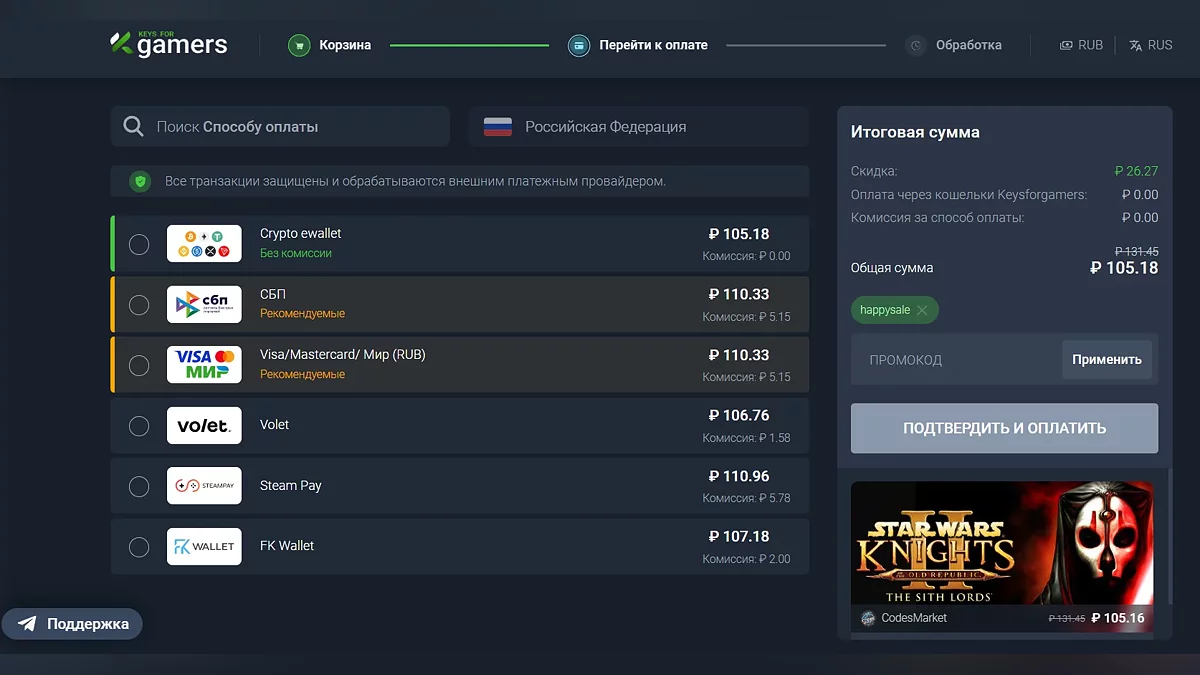1200x675 pixels.
Task: Click Подтвердить и оплатить button
Action: tap(1004, 428)
